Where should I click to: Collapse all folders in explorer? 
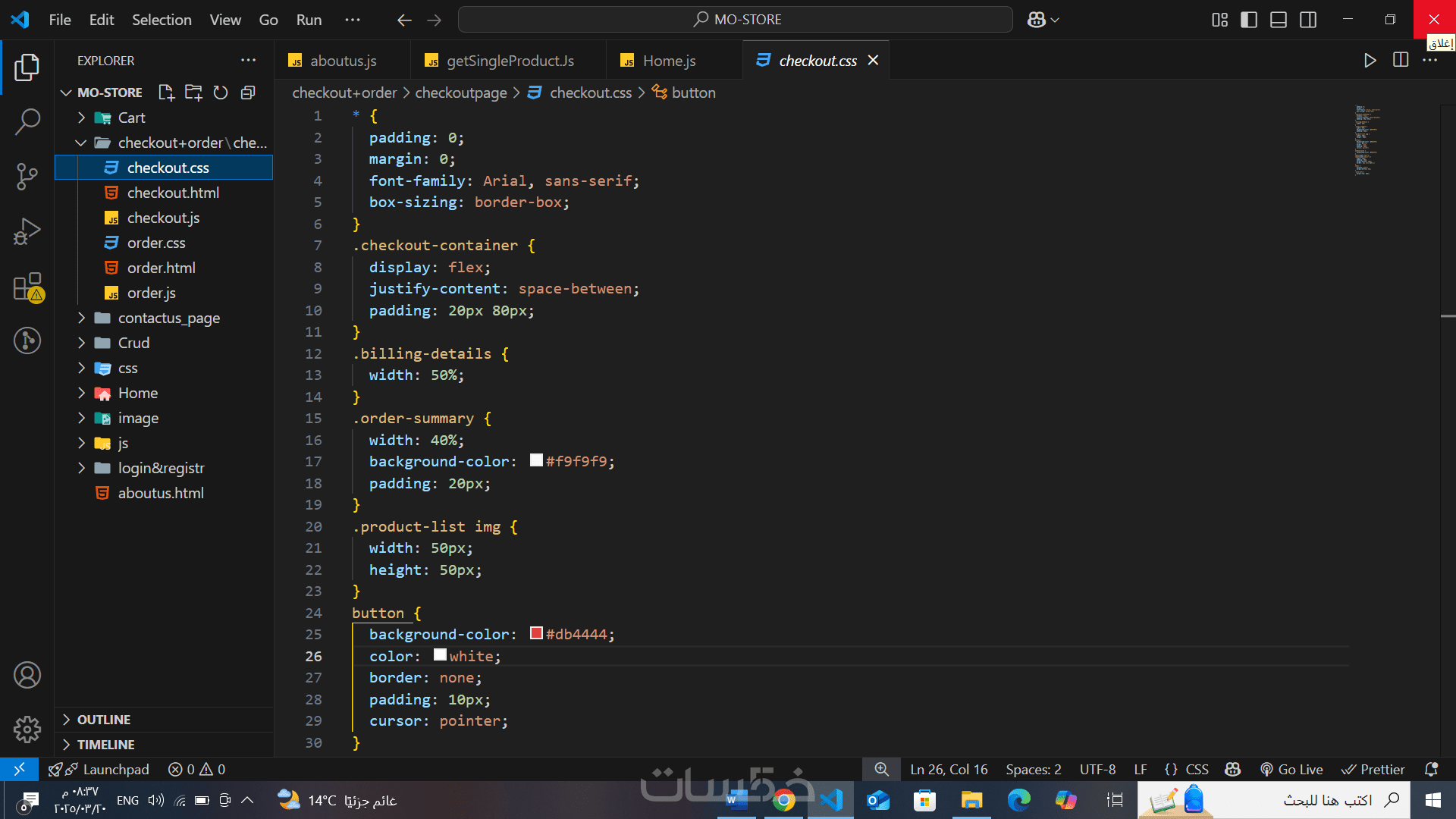click(x=248, y=93)
